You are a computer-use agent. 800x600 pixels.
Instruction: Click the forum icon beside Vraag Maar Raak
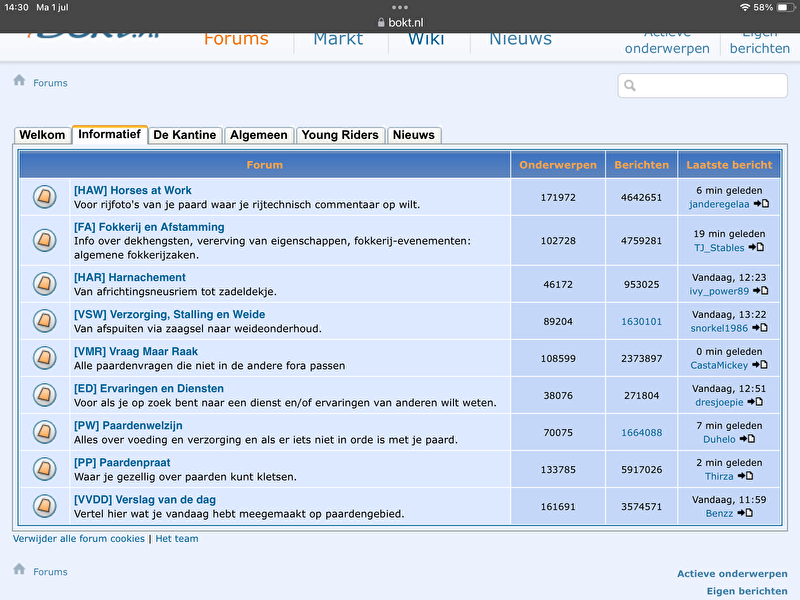click(x=44, y=358)
